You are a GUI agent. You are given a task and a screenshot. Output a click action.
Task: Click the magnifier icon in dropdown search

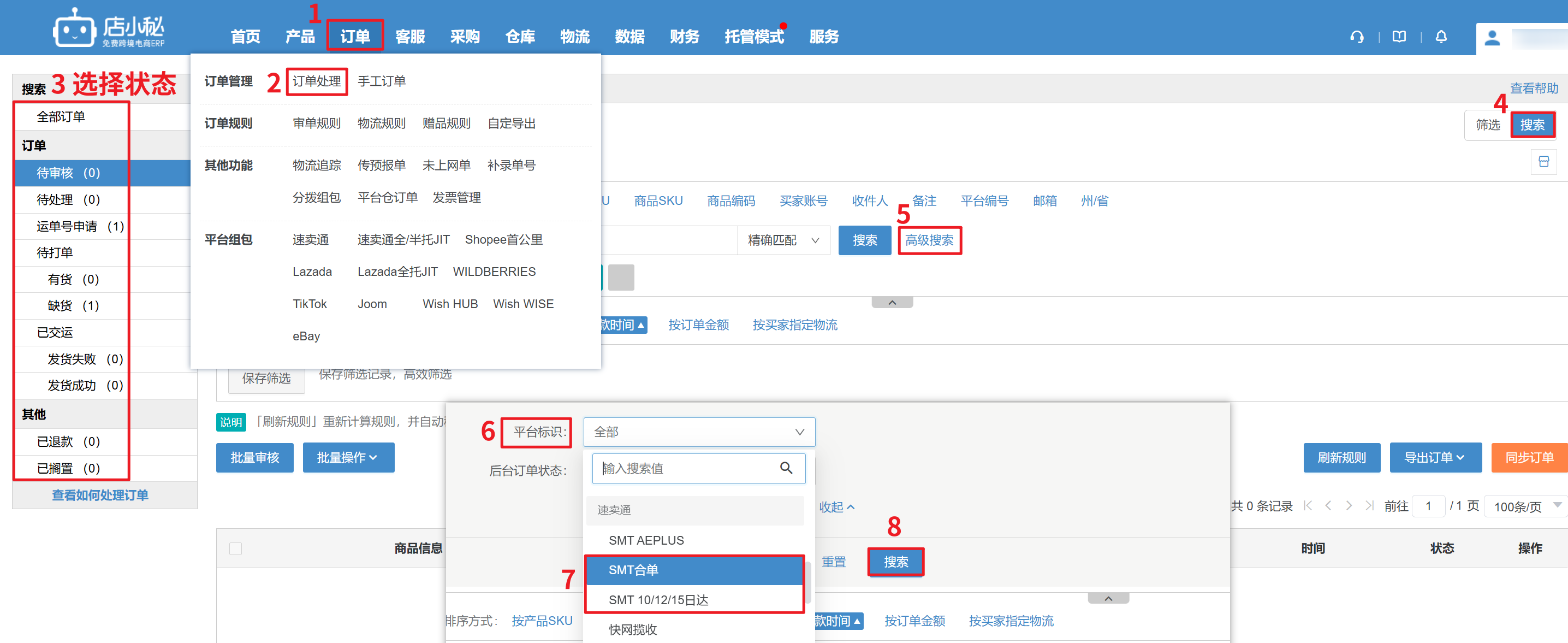click(x=786, y=468)
